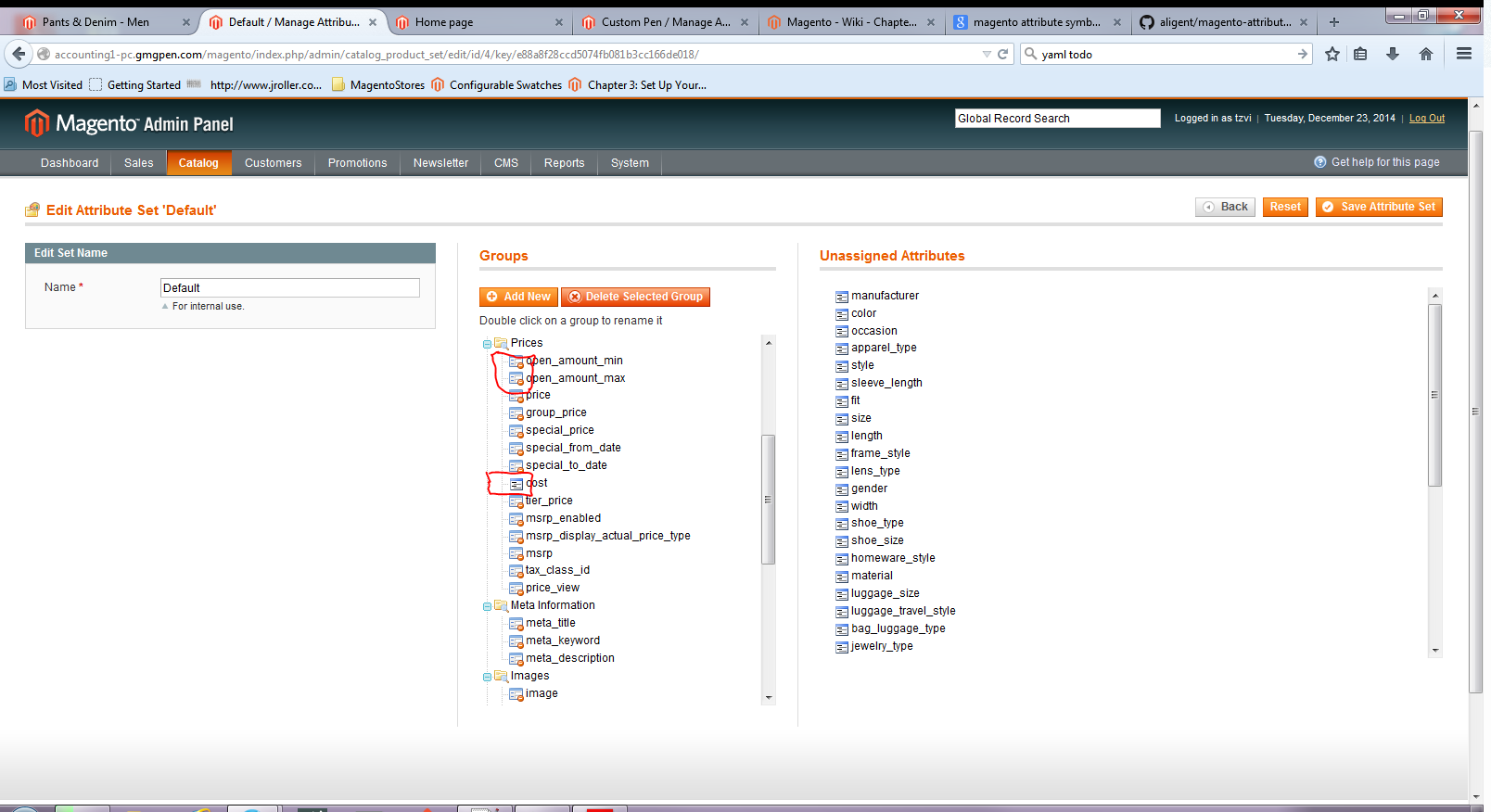Open Get help for this page link
1491x812 pixels.
[1377, 162]
